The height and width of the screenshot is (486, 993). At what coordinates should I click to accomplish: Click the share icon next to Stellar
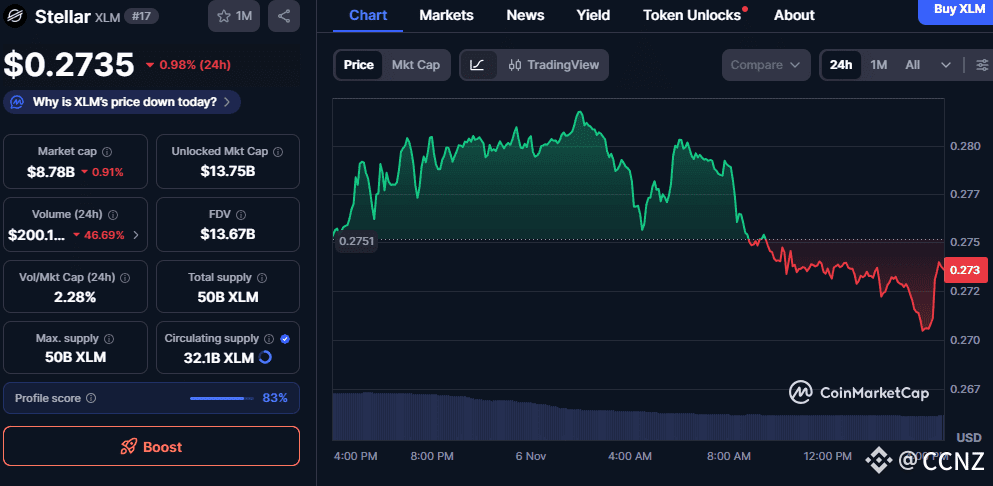coord(284,16)
